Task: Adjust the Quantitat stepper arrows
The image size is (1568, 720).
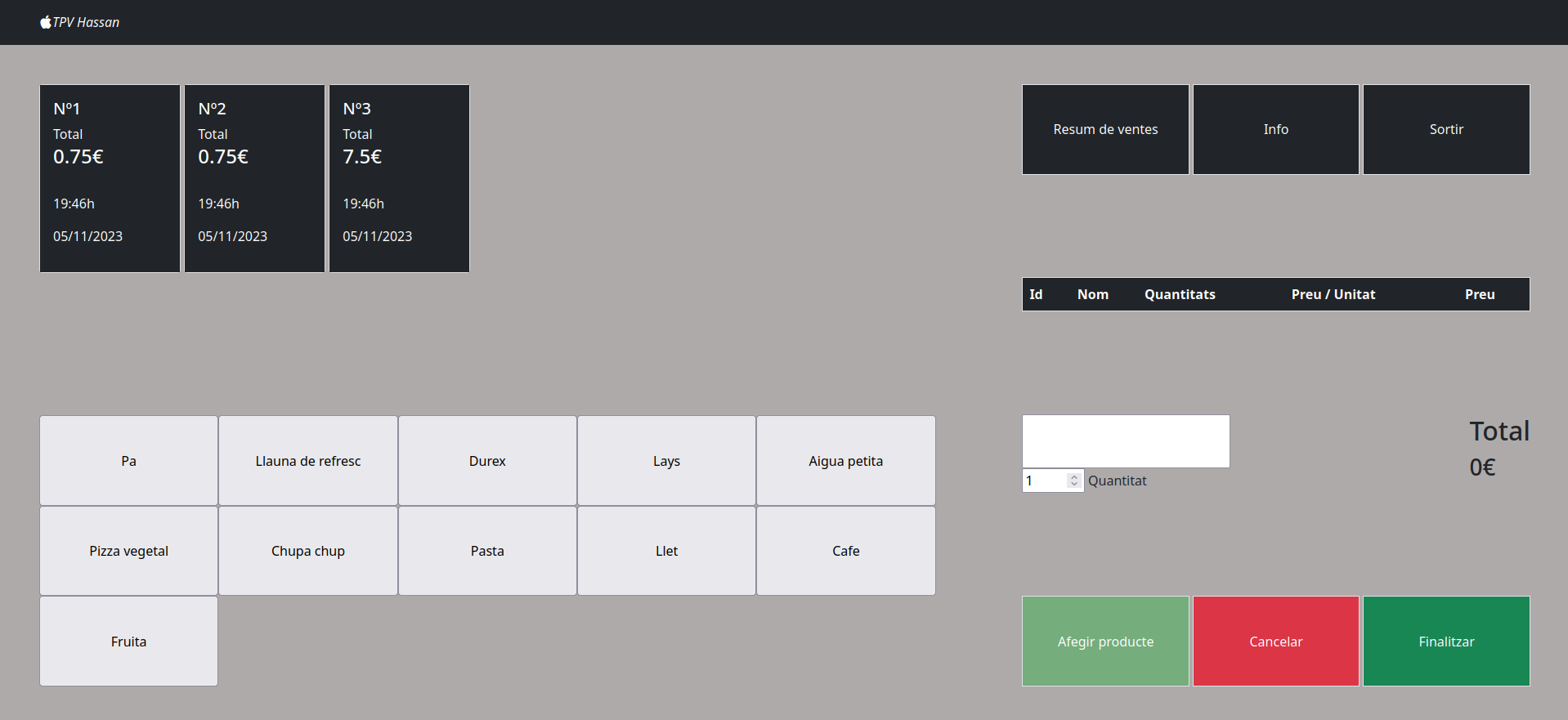Action: click(1074, 481)
